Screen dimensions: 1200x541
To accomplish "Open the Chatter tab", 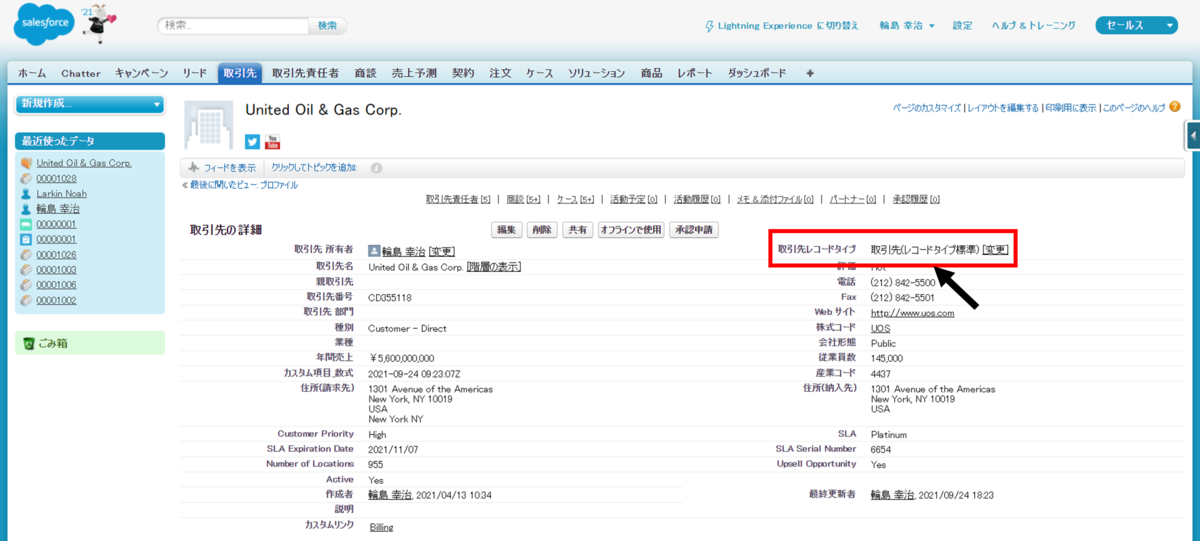I will coord(81,73).
